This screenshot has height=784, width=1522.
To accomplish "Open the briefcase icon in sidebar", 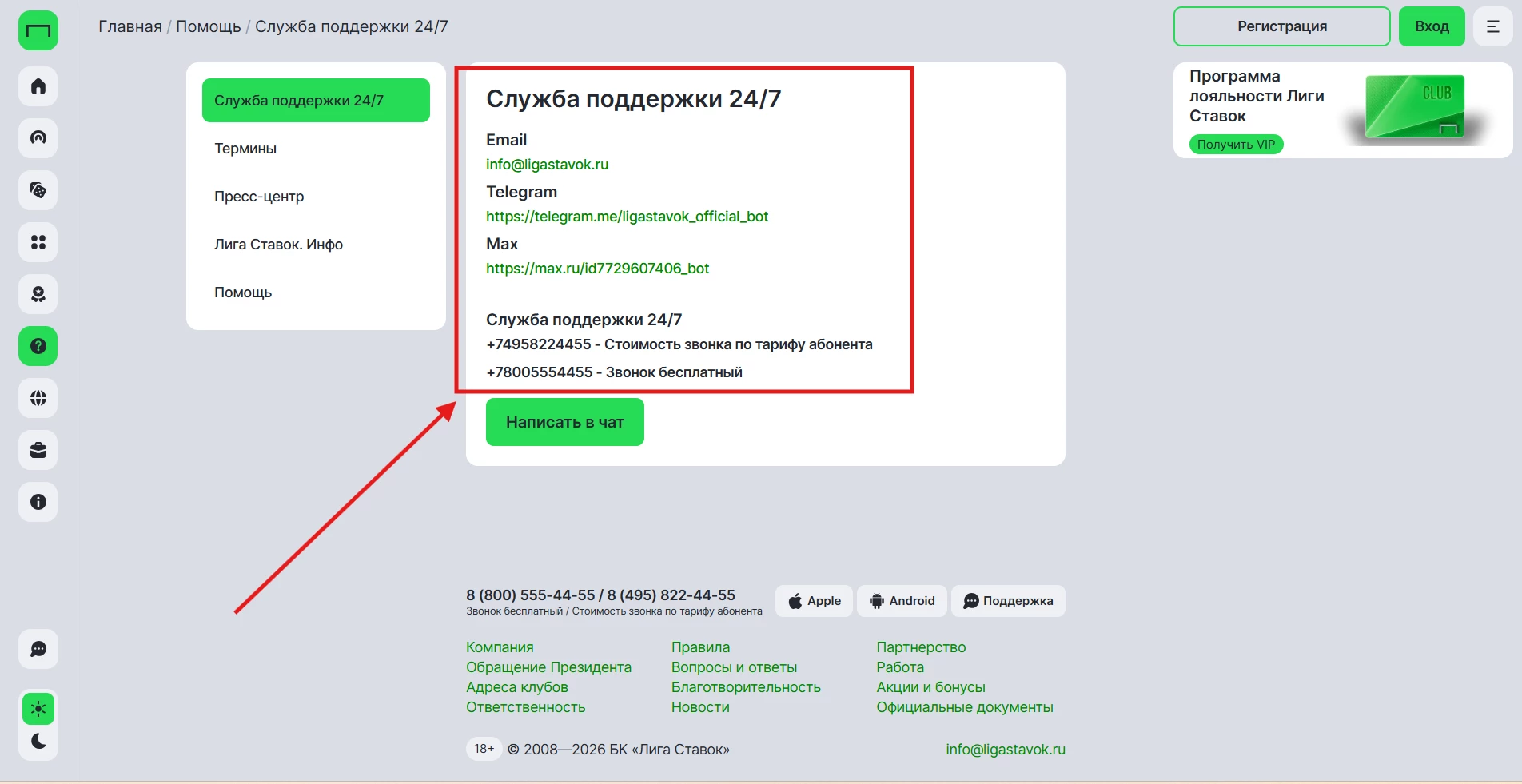I will point(38,450).
